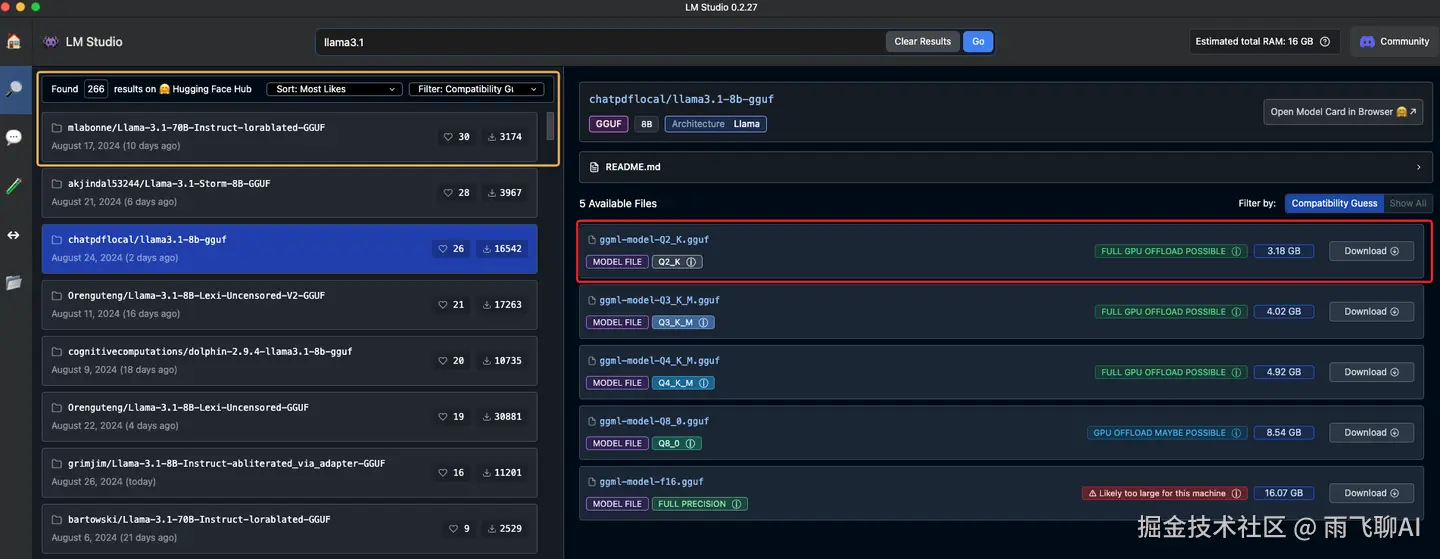Click the Q3_K_M quantization info icon
This screenshot has height=559, width=1440.
pyautogui.click(x=704, y=323)
